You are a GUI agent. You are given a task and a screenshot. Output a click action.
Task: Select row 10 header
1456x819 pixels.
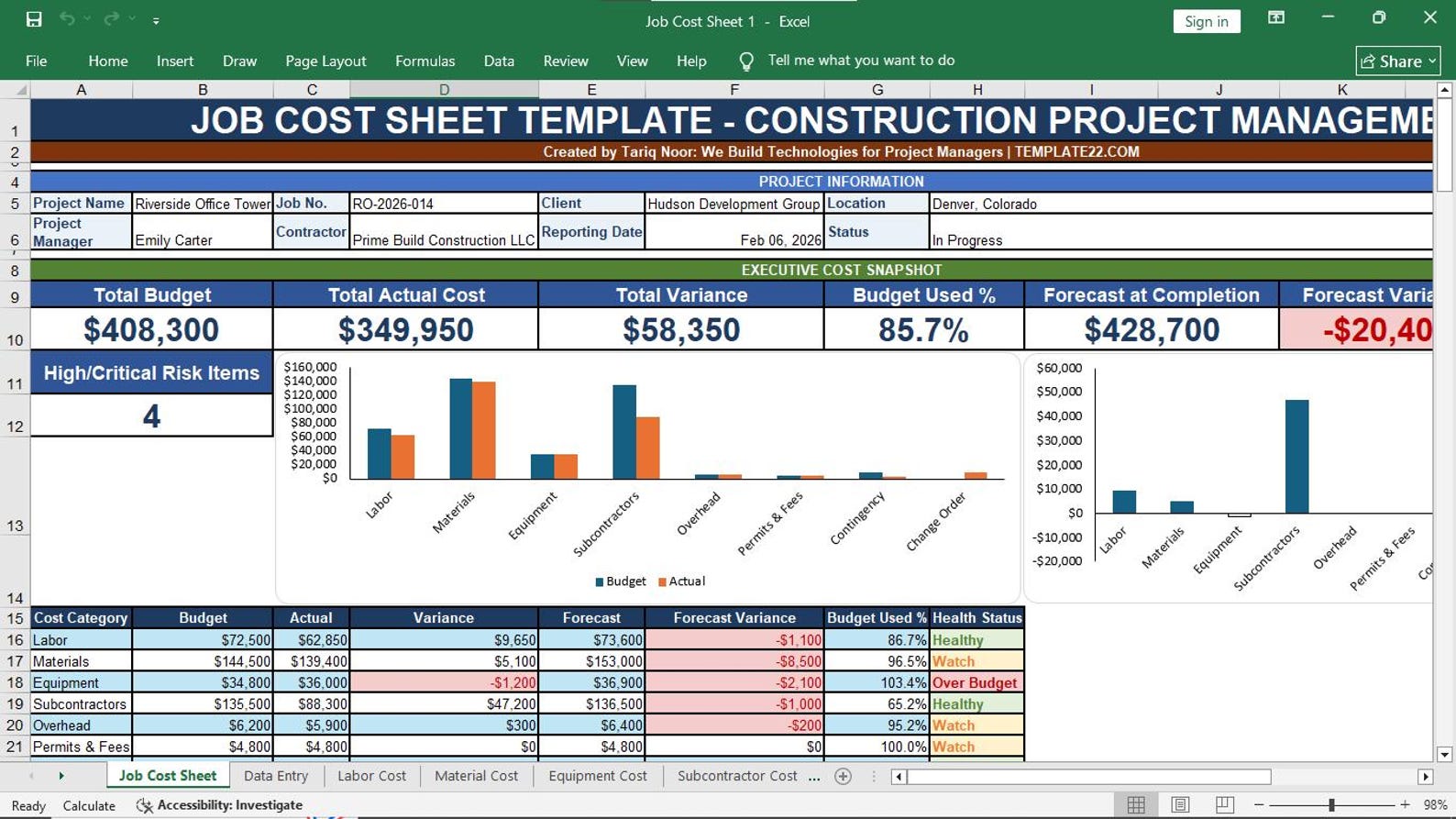coord(15,329)
